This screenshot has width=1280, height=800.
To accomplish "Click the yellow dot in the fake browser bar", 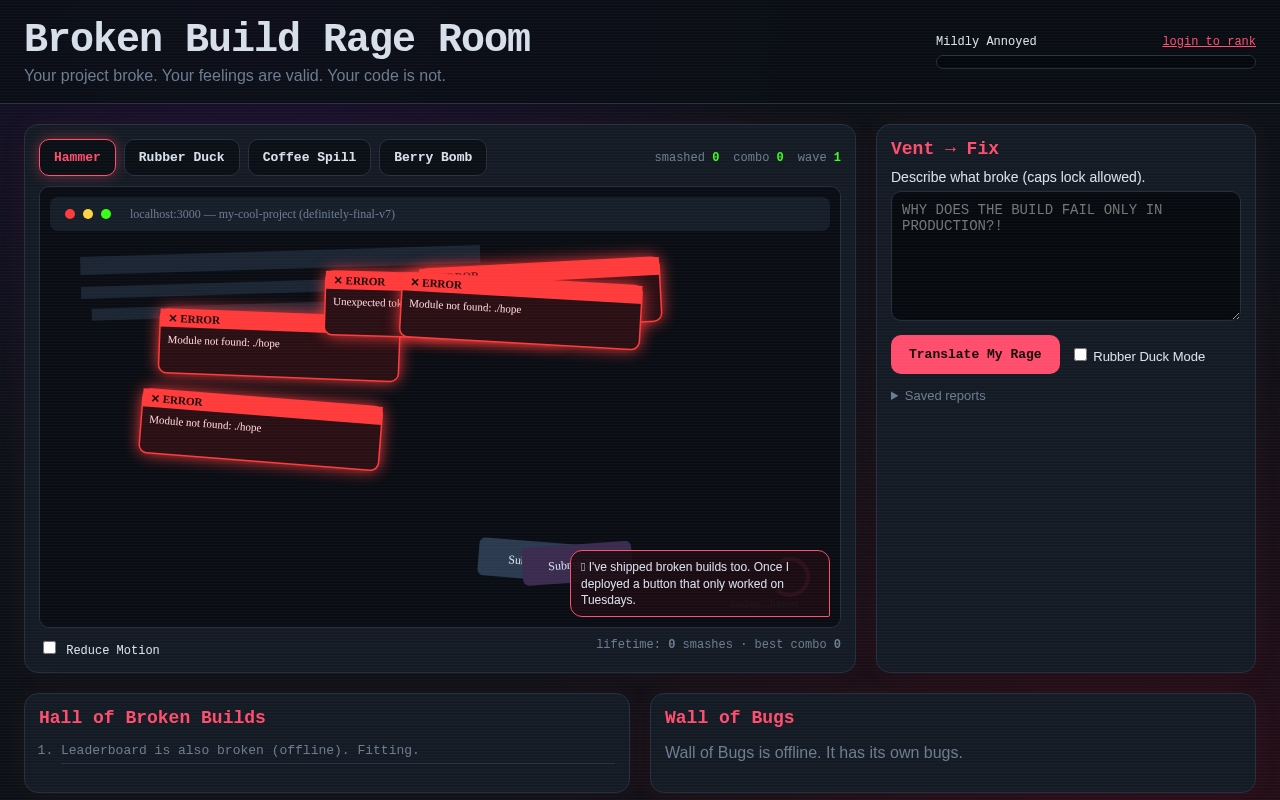I will 88,214.
